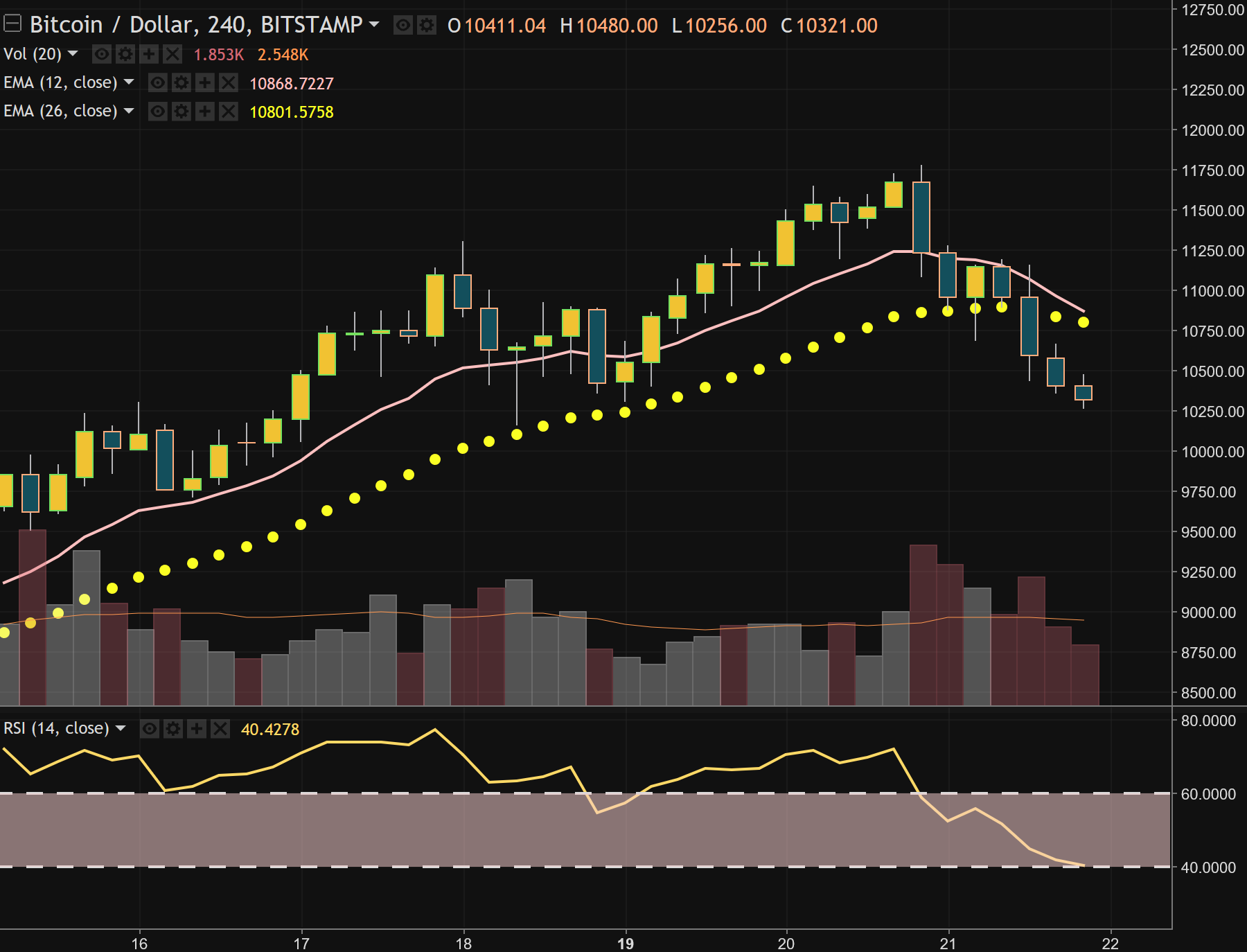
Task: Click the volume value 1.853K
Action: coord(219,55)
